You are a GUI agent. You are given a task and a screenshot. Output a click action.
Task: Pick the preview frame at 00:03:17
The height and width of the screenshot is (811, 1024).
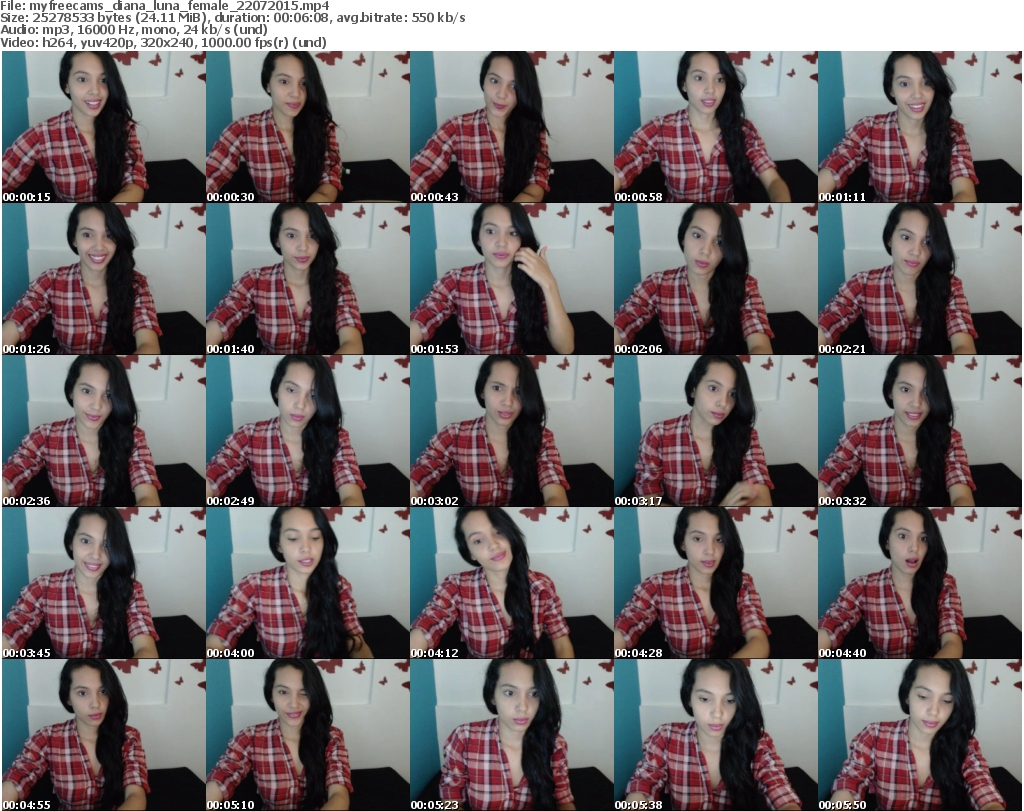click(716, 431)
